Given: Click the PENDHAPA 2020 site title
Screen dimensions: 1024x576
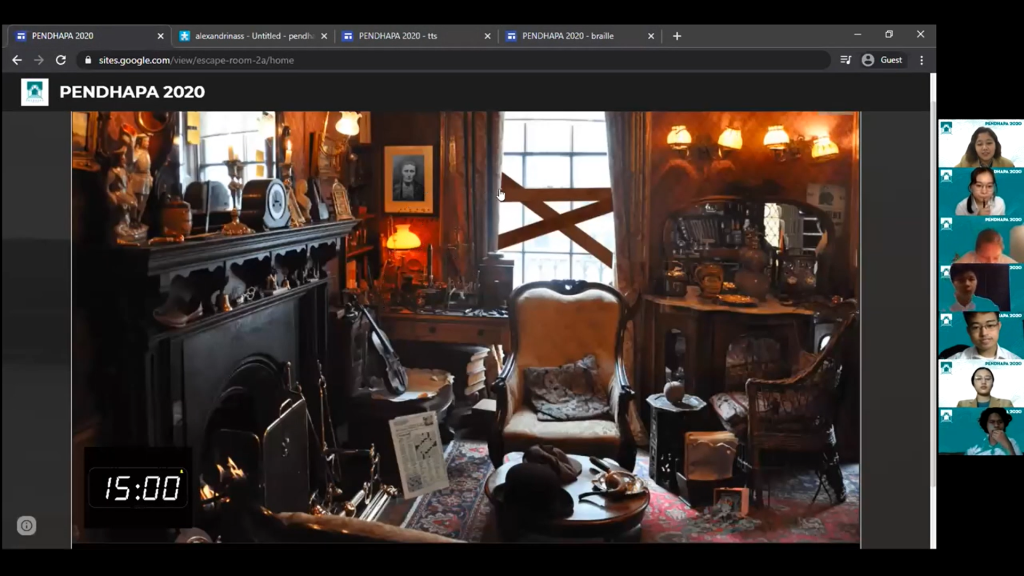Looking at the screenshot, I should (132, 92).
